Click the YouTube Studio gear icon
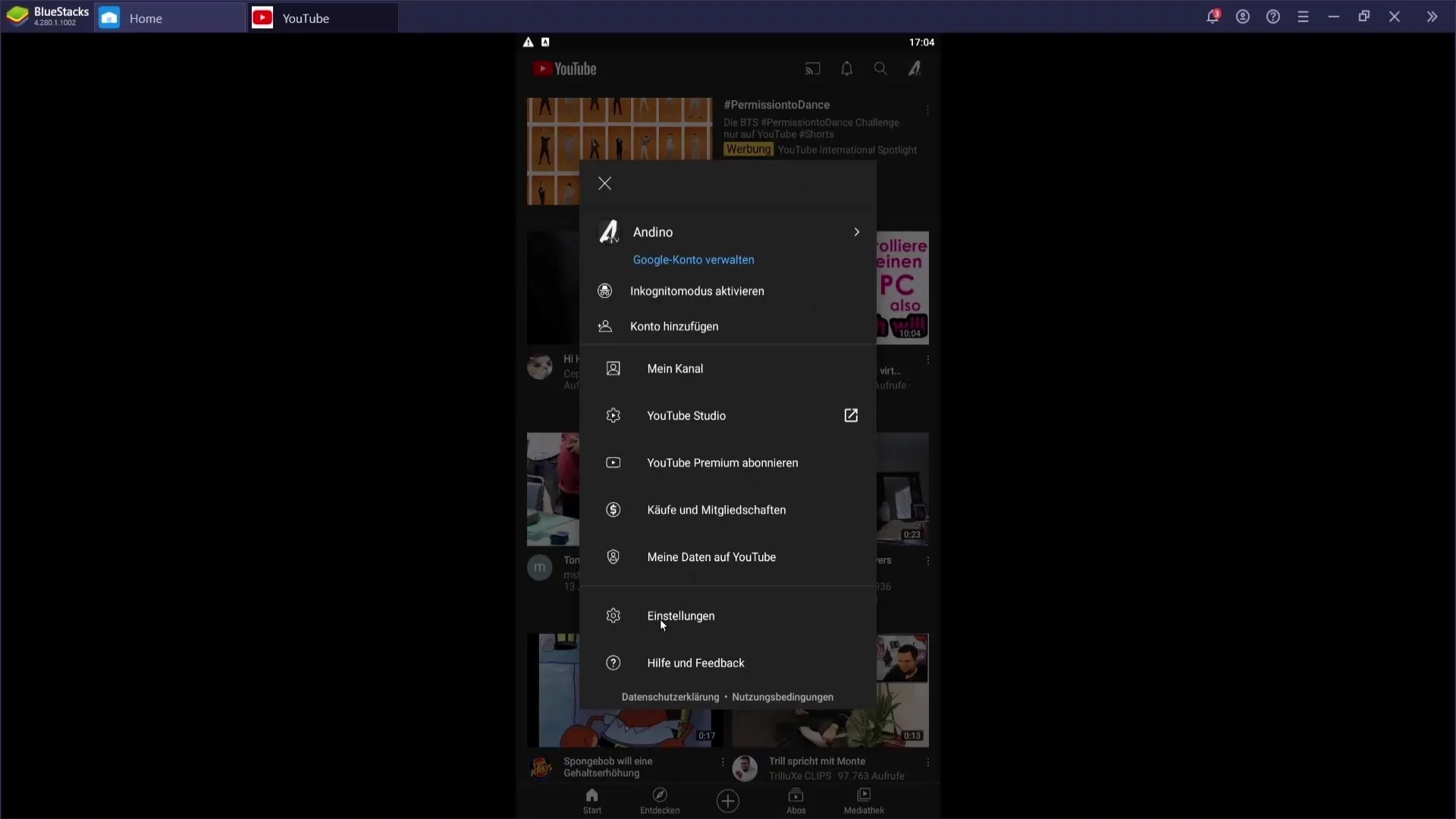 coord(613,416)
